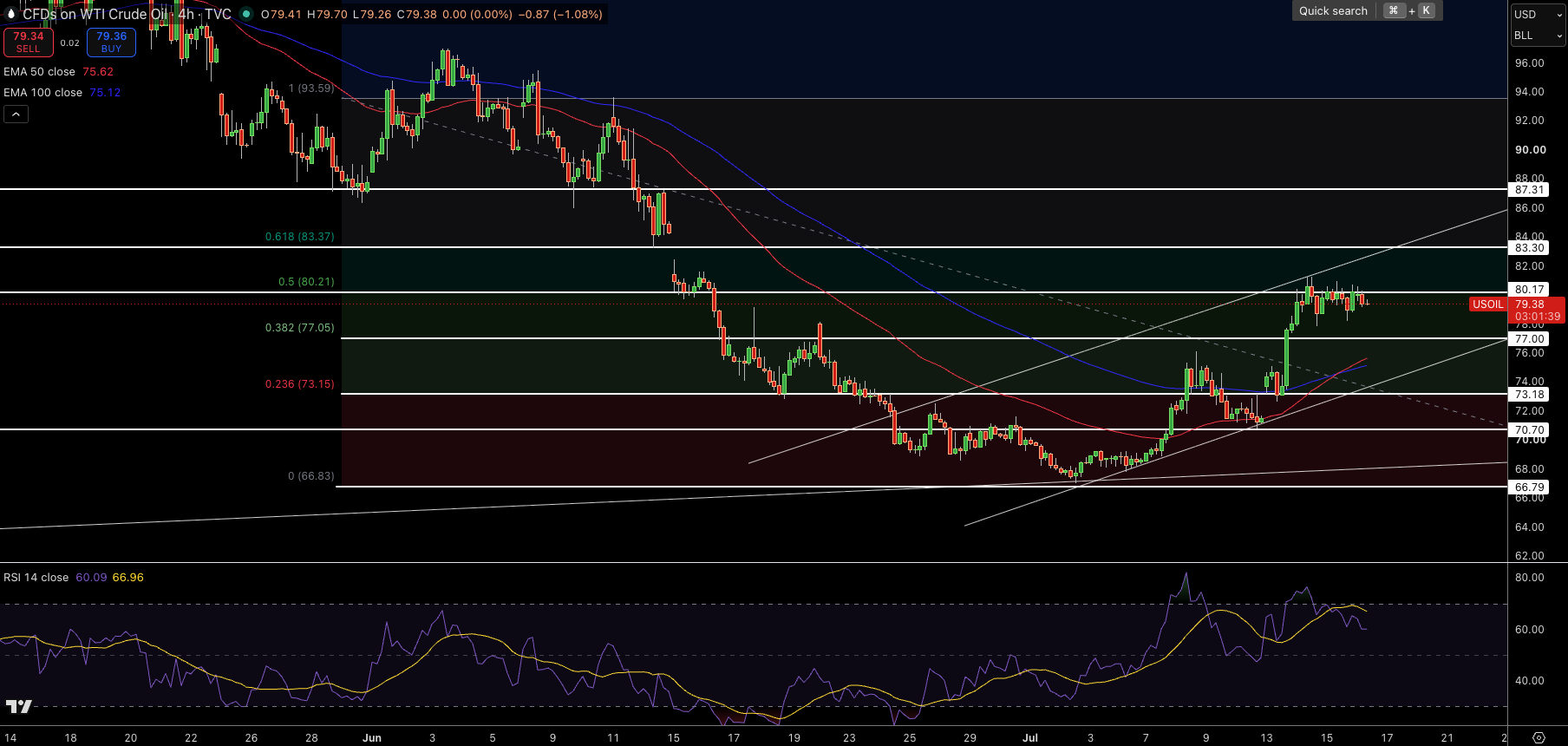This screenshot has width=1568, height=746.
Task: Click the 79.34 SELL button
Action: coord(29,42)
